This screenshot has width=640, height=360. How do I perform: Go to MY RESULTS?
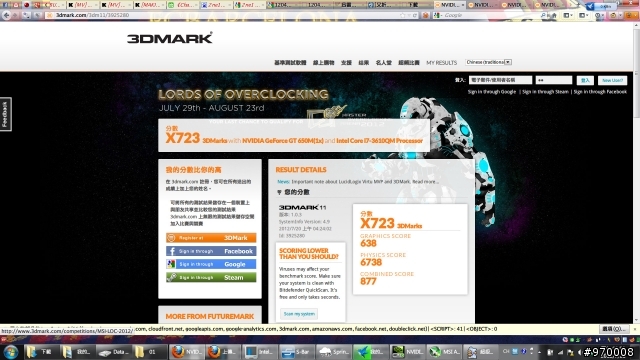tap(441, 62)
